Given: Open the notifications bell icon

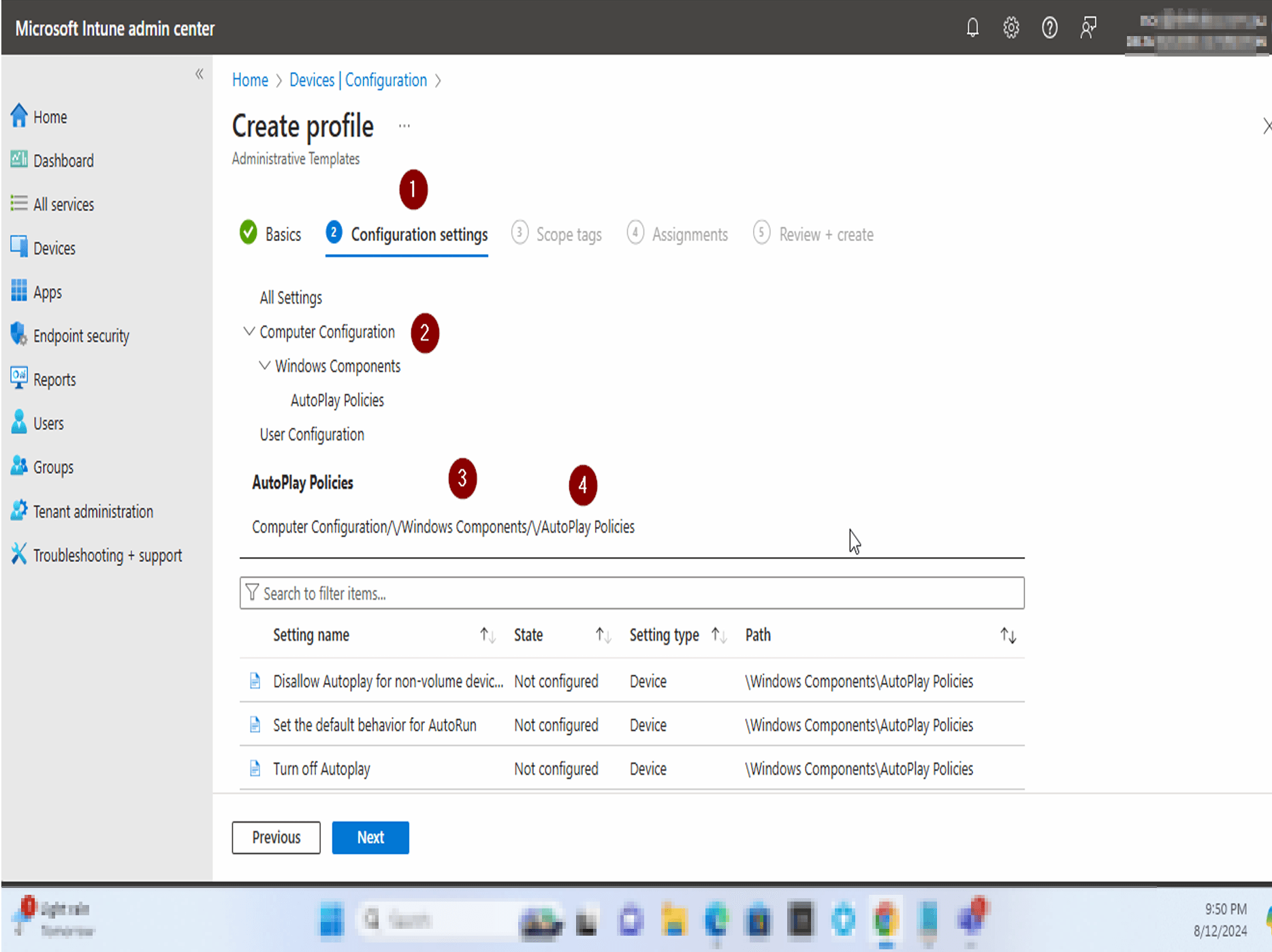Looking at the screenshot, I should pos(972,28).
